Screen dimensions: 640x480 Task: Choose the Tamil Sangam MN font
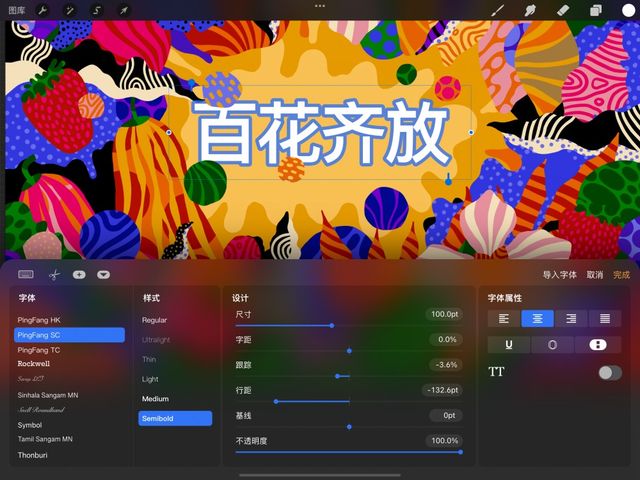(x=45, y=439)
